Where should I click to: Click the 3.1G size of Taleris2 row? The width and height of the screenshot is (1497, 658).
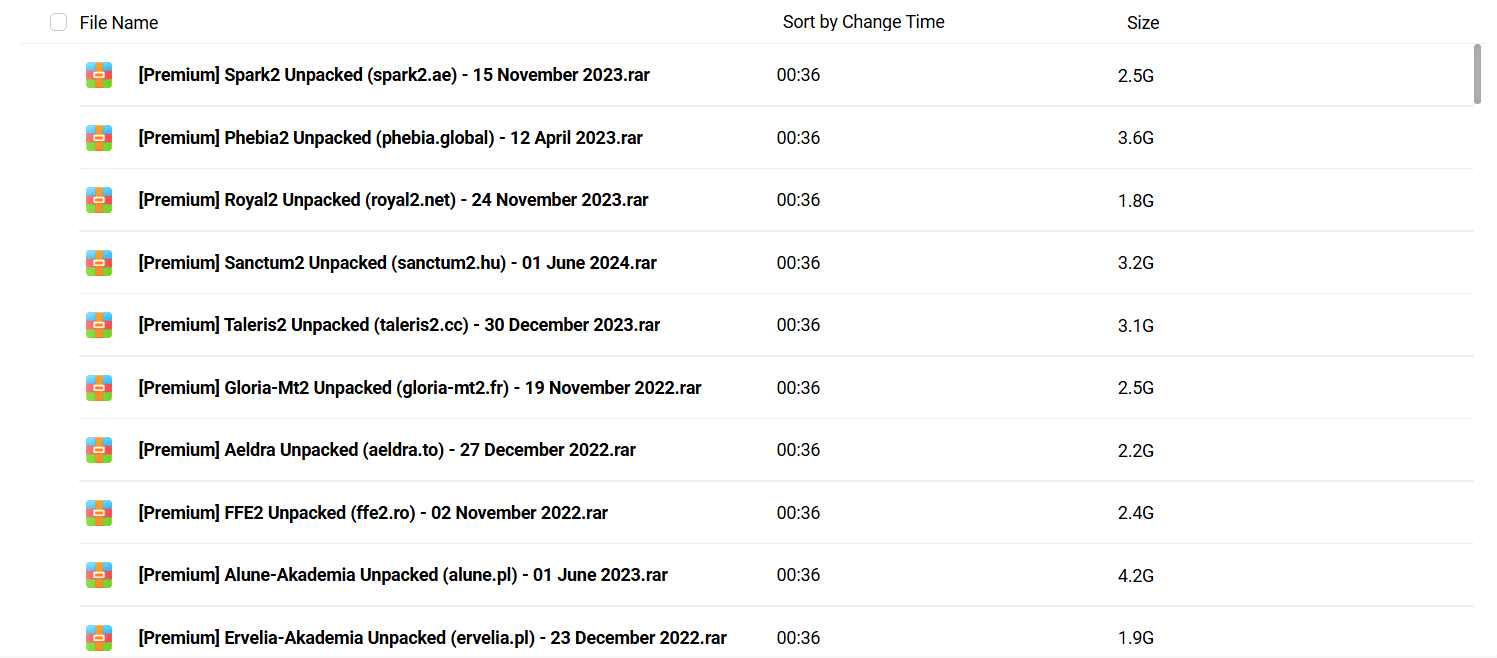1135,325
